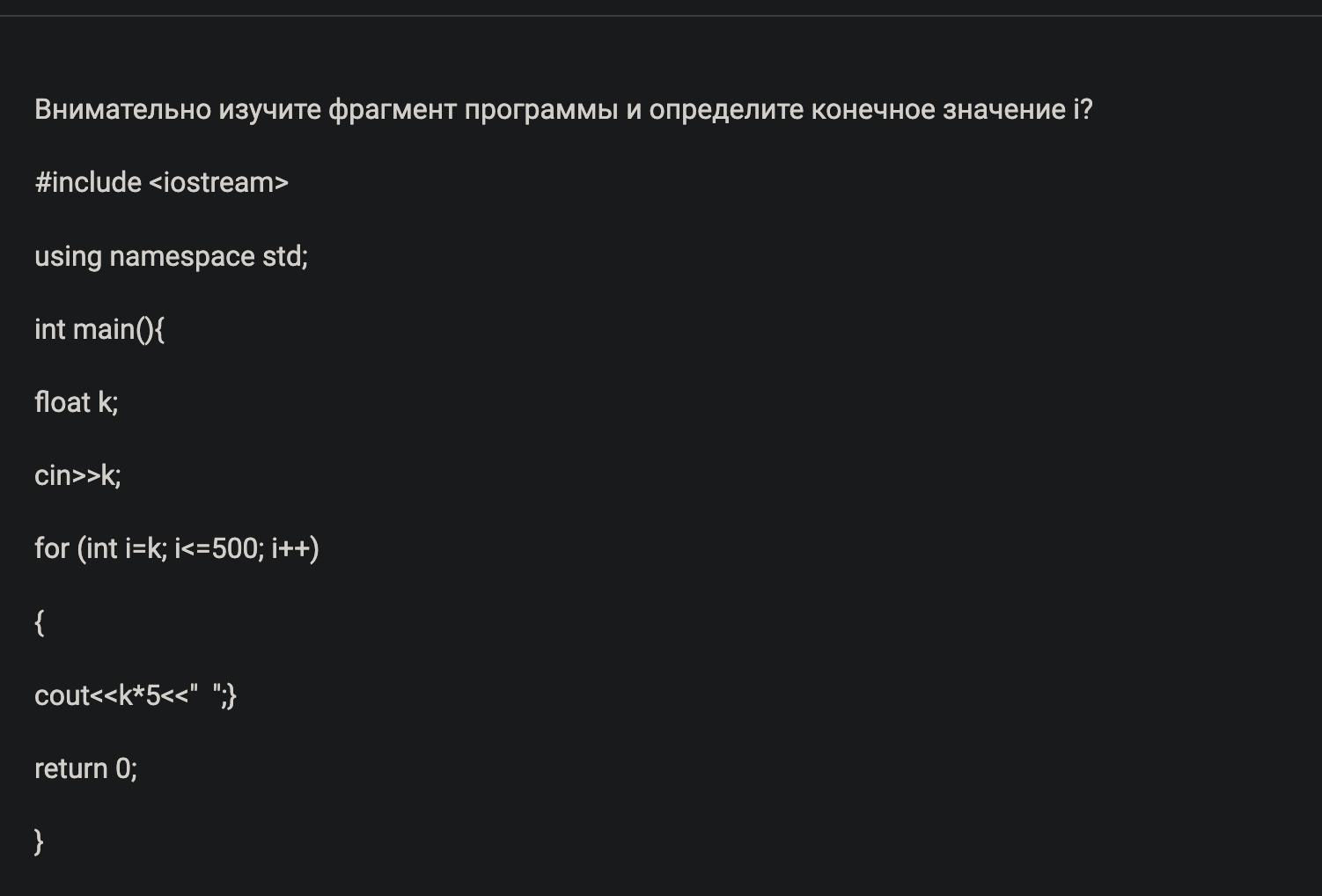Click the word namespace
1322x896 pixels.
(x=181, y=256)
